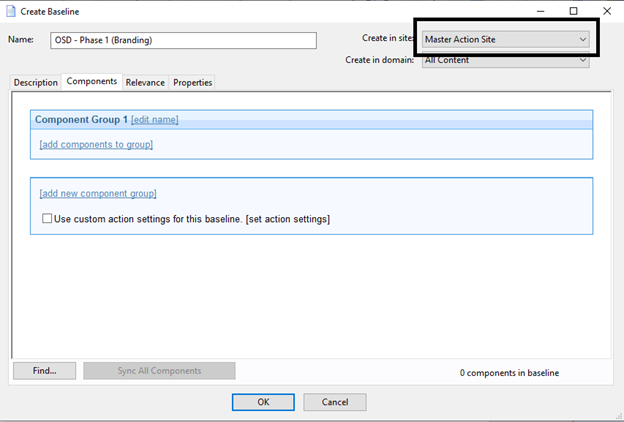
Task: Click the Create in site label
Action: click(x=388, y=38)
